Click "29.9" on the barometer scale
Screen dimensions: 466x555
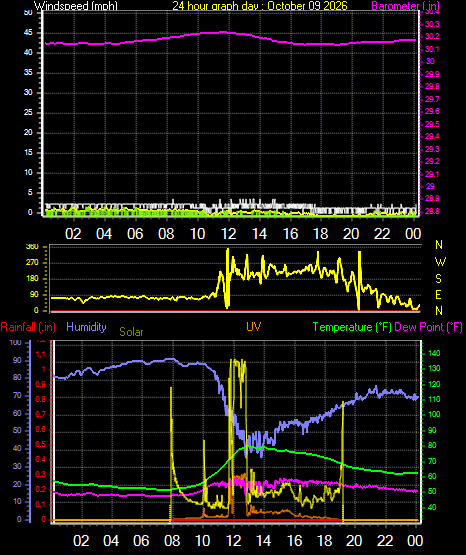click(x=432, y=74)
